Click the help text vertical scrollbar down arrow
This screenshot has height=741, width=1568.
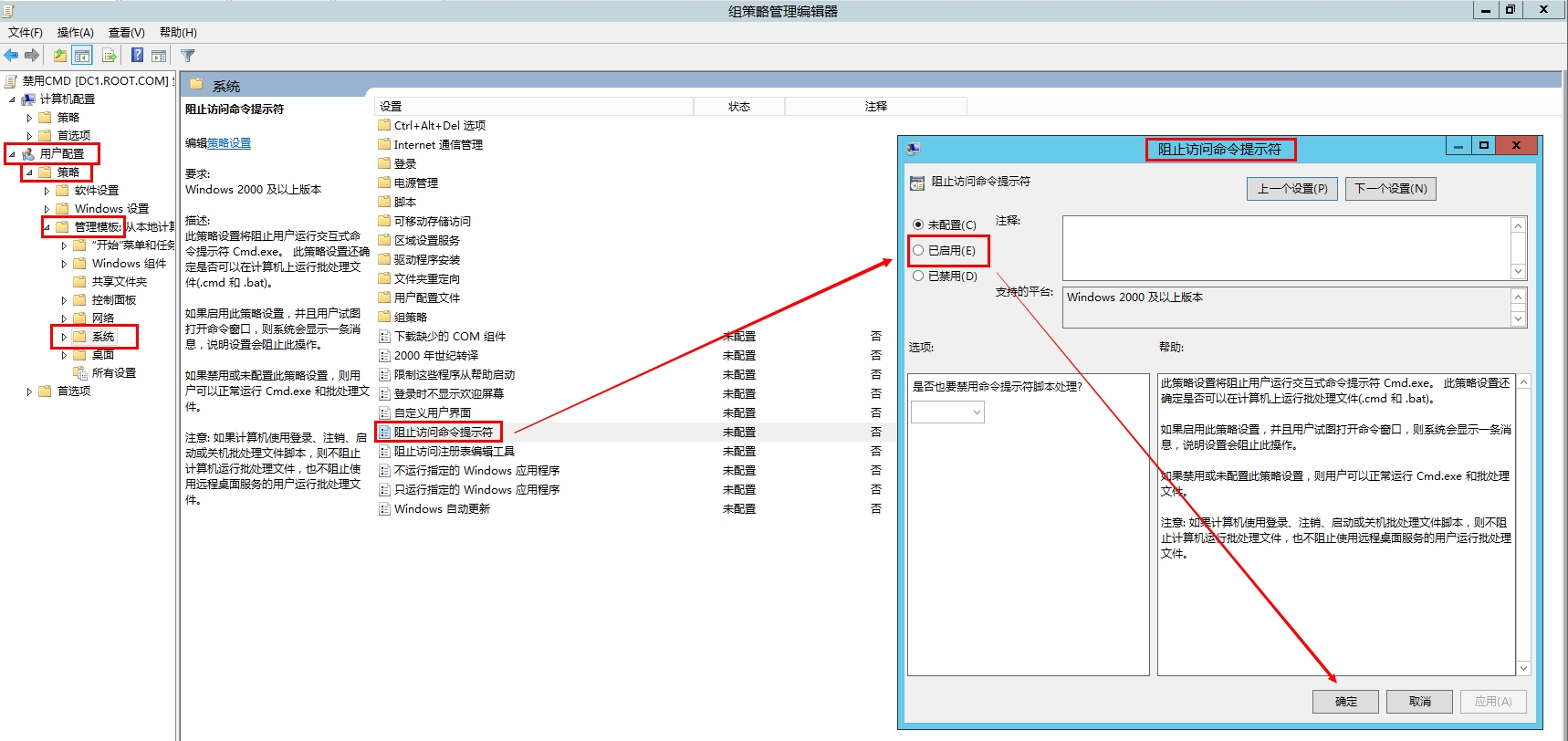pyautogui.click(x=1523, y=668)
